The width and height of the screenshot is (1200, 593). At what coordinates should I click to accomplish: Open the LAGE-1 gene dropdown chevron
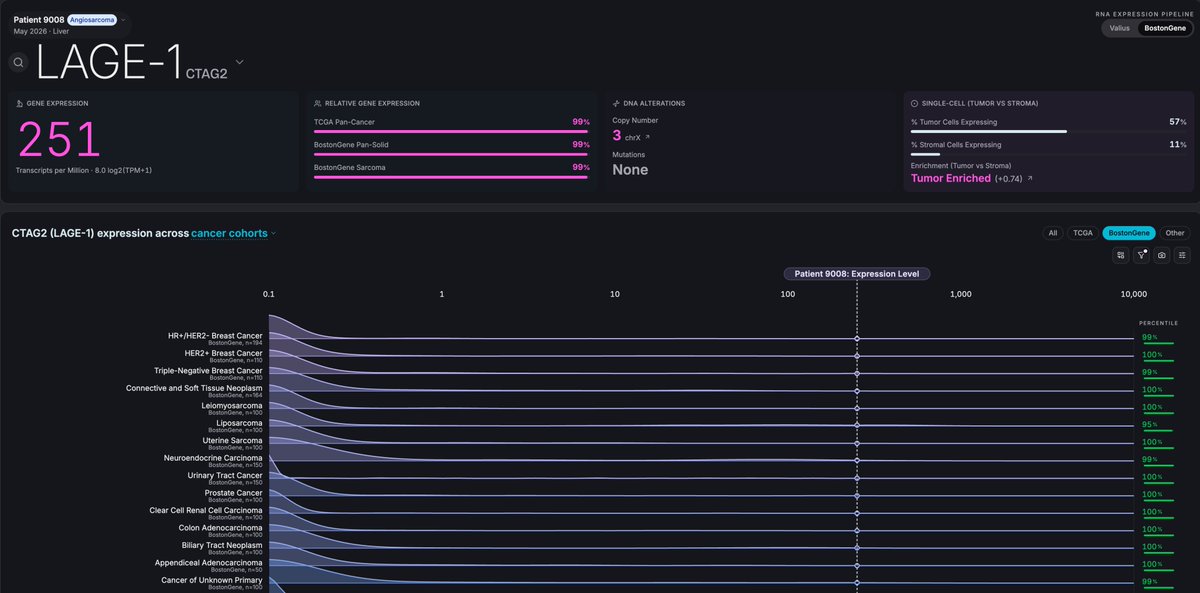tap(239, 63)
